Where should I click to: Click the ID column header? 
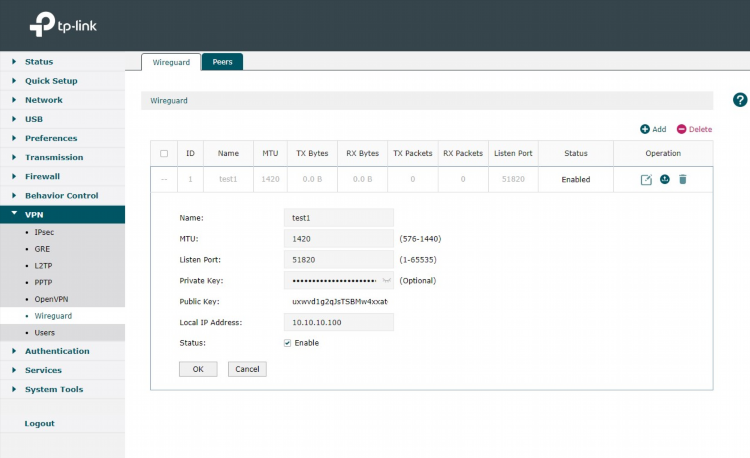190,153
